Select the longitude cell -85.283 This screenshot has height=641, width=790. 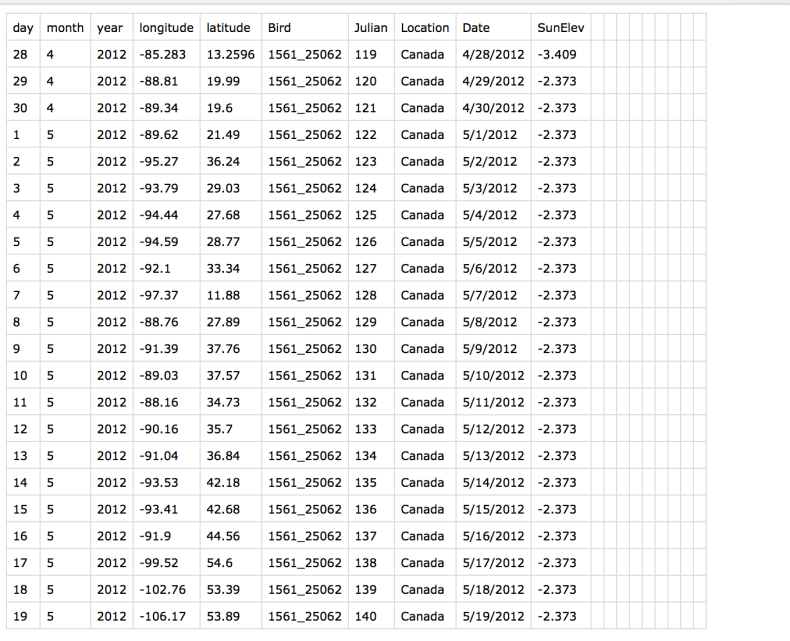tap(160, 53)
